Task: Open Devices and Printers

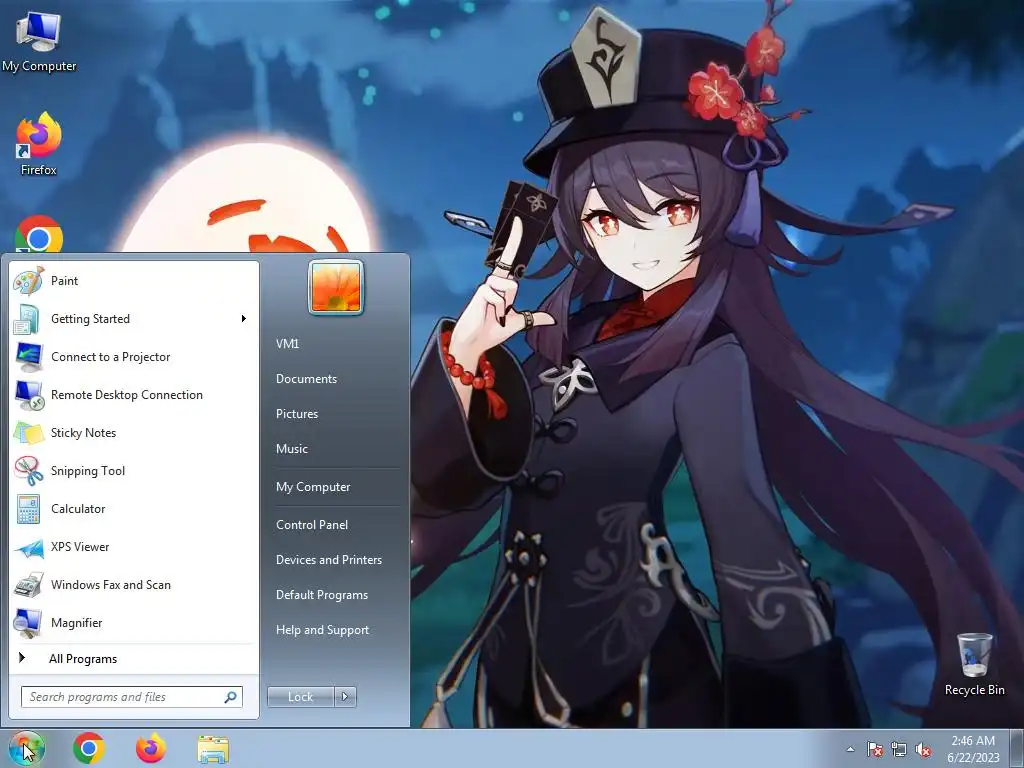Action: click(x=328, y=560)
